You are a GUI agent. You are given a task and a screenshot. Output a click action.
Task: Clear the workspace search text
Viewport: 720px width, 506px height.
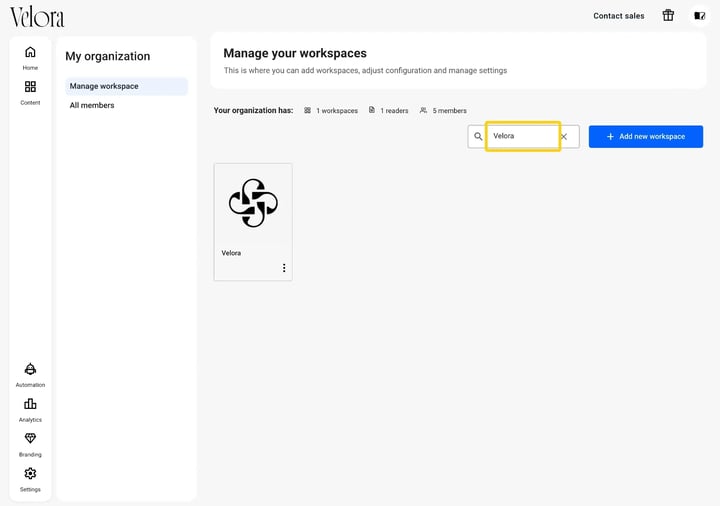564,136
